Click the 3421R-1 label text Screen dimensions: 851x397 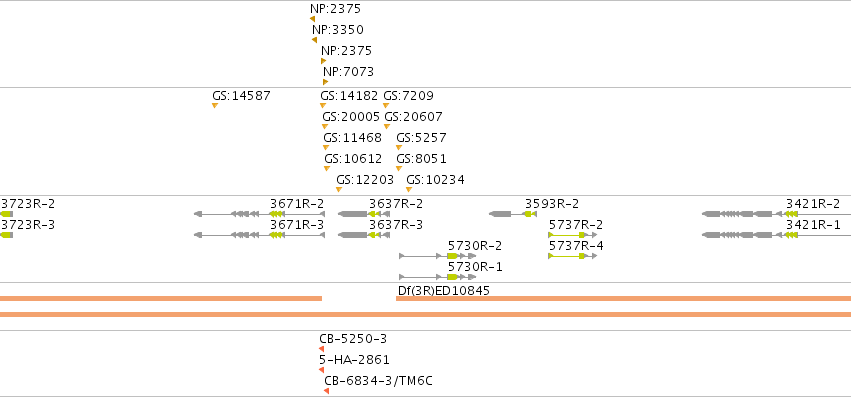click(813, 225)
